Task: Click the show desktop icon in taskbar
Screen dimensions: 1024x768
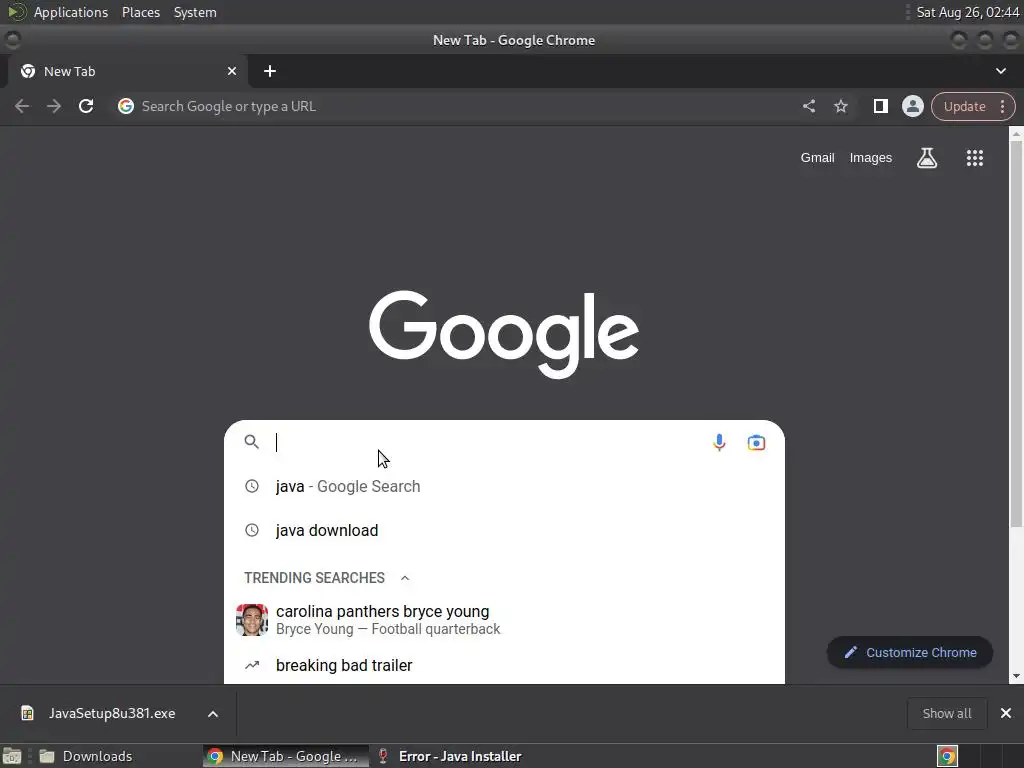Action: pyautogui.click(x=12, y=756)
